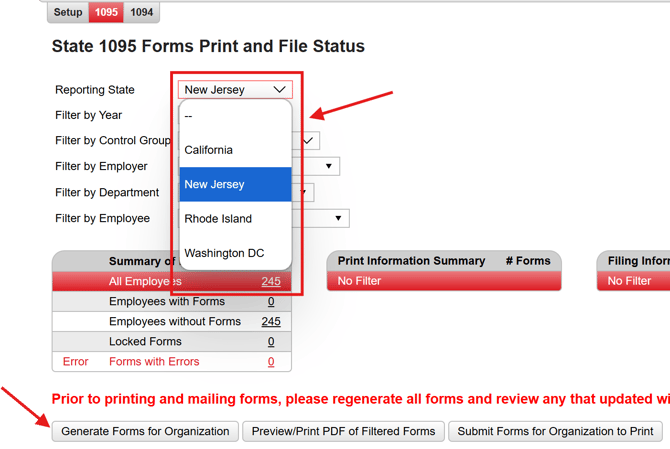Image resolution: width=670 pixels, height=449 pixels.
Task: Select the blank '--' state option
Action: (x=236, y=116)
